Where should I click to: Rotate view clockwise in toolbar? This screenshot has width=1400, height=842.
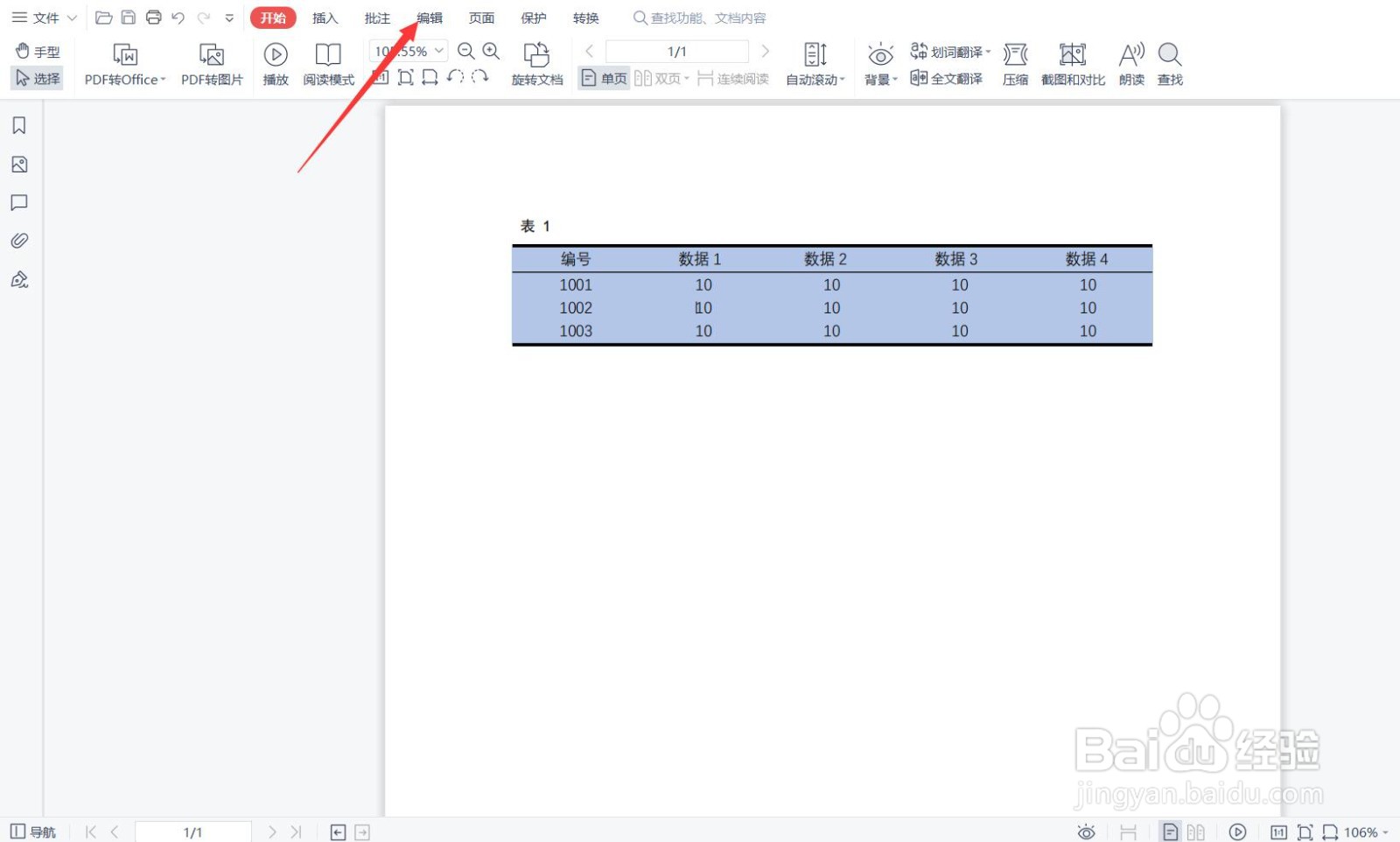479,77
